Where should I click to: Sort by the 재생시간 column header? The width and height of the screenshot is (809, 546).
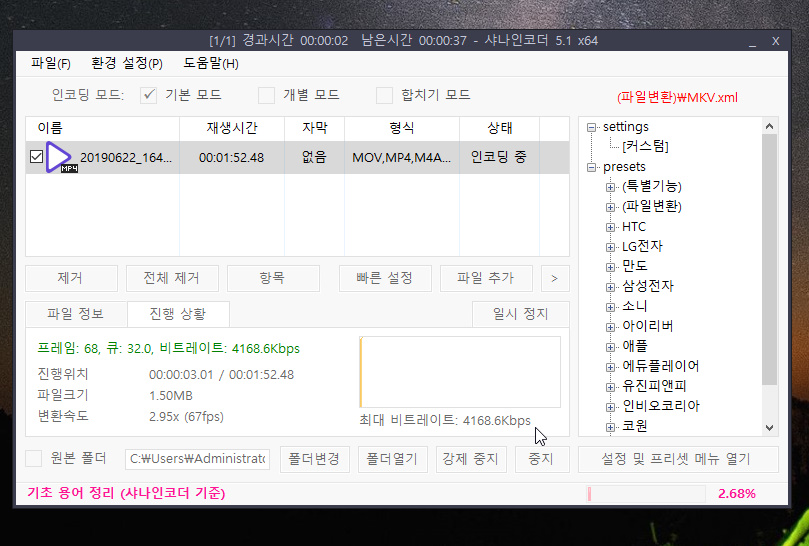(232, 128)
